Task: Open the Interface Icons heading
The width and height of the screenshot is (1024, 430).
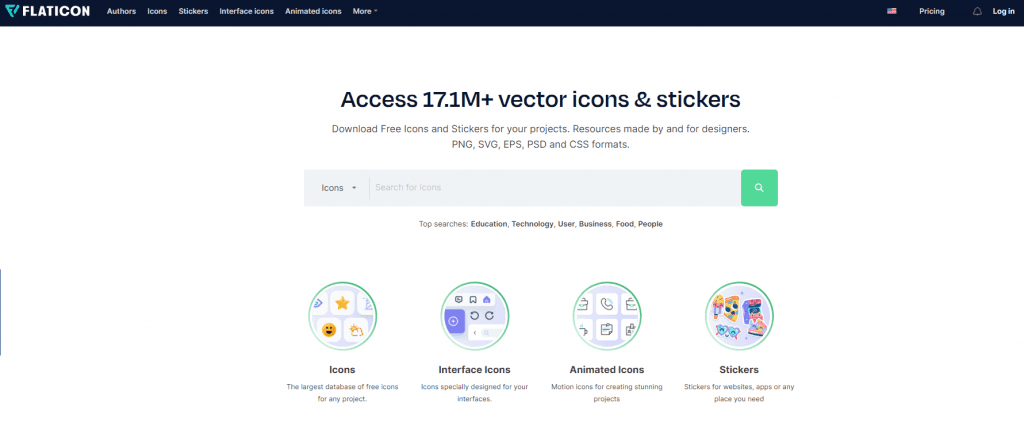Action: [475, 370]
